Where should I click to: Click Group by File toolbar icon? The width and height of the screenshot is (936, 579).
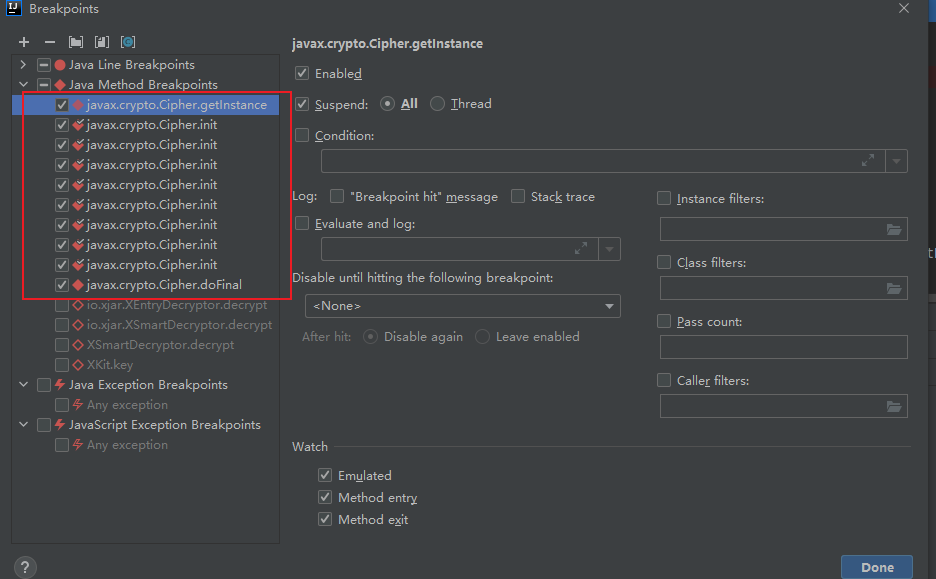(101, 42)
